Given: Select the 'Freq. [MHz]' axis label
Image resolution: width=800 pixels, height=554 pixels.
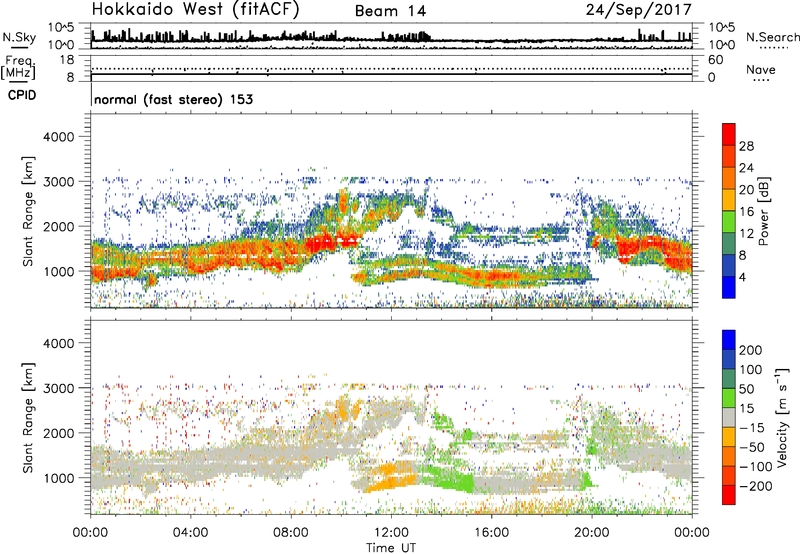Looking at the screenshot, I should 18,68.
